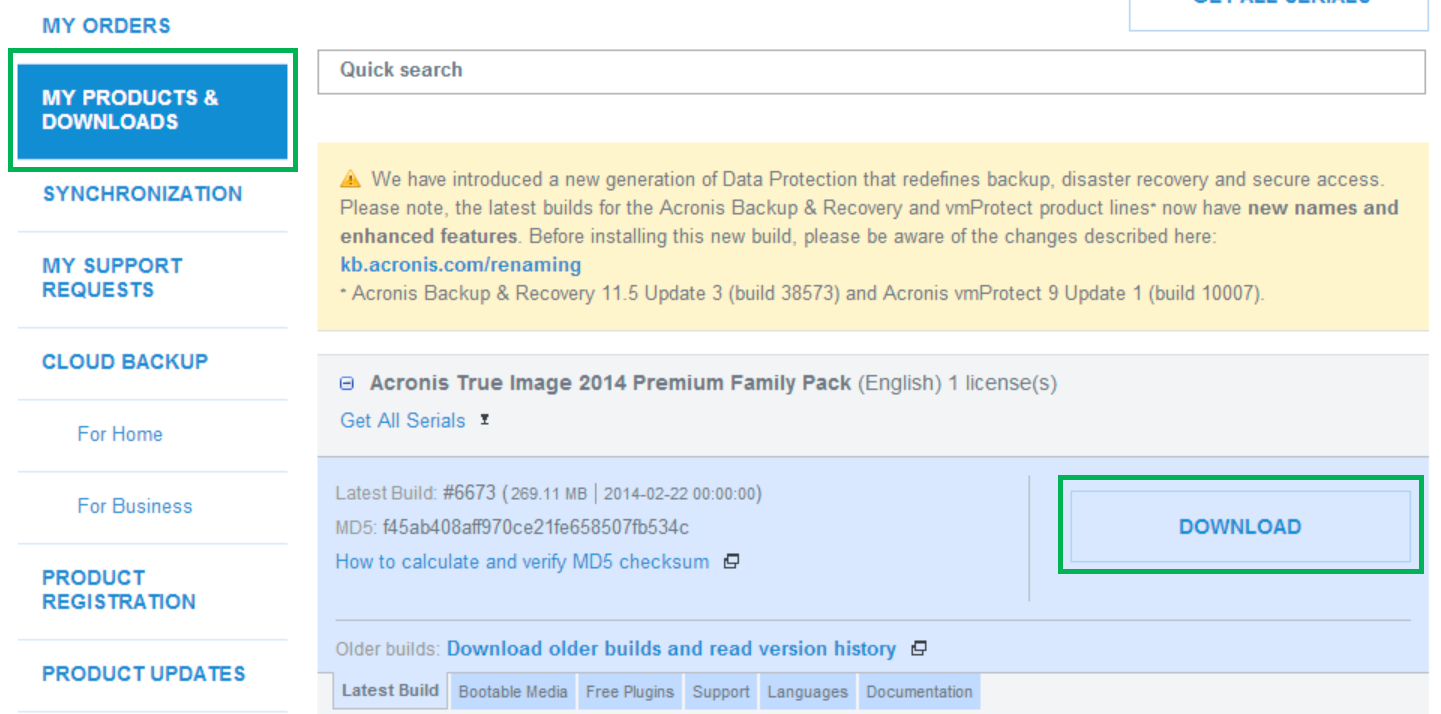
Task: Click Get All Serials for the product
Action: [402, 420]
